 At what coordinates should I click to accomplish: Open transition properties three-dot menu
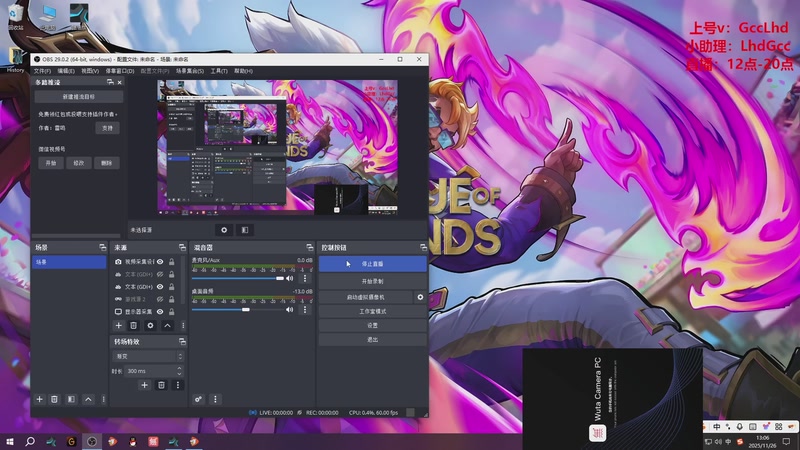pos(178,385)
